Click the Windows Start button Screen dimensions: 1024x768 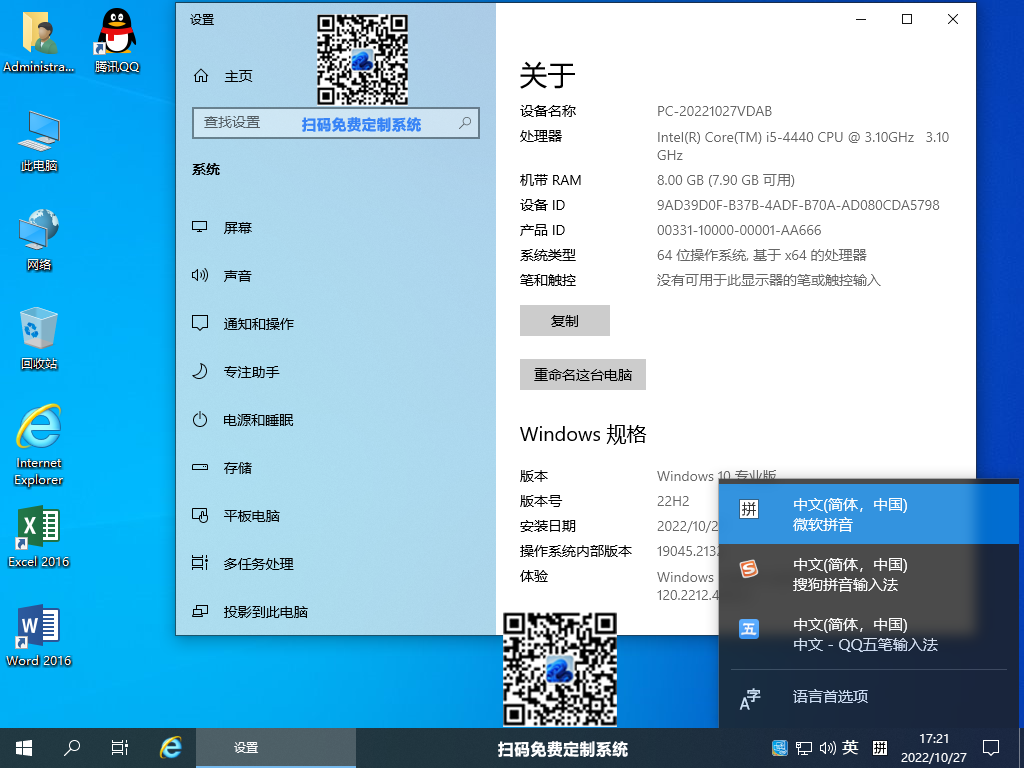pos(23,747)
